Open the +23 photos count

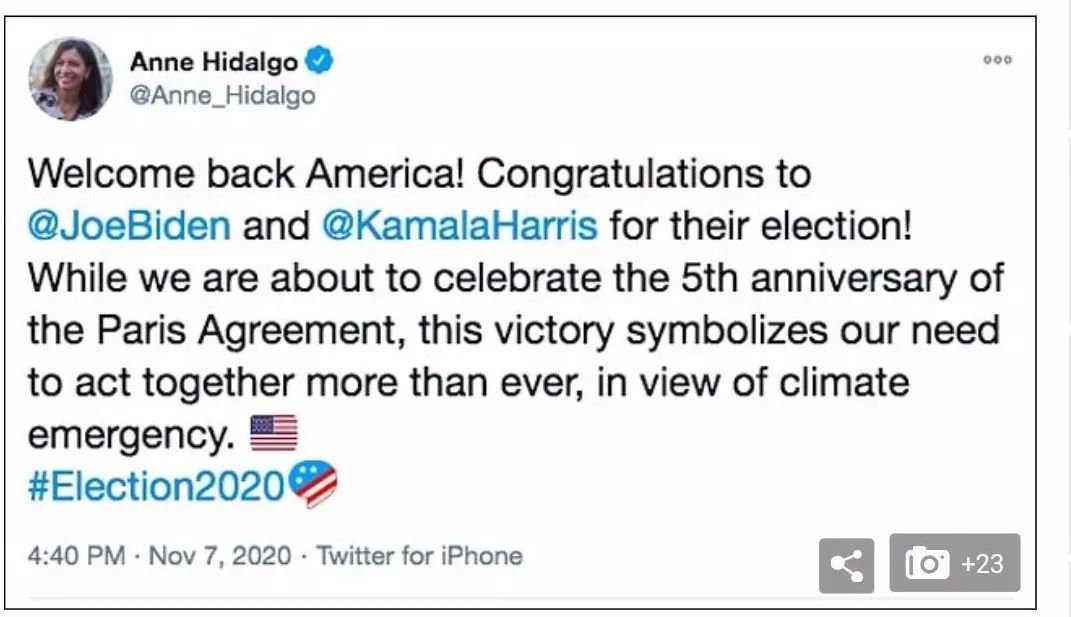click(981, 564)
